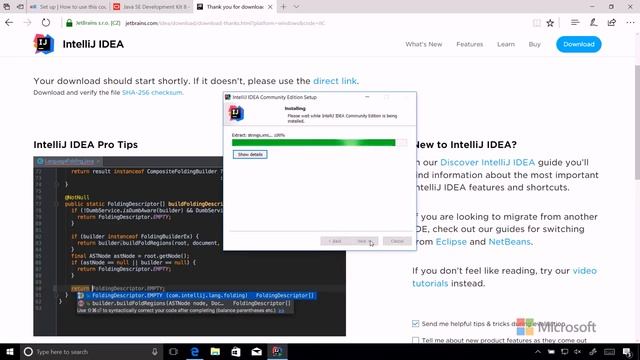This screenshot has width=640, height=360.
Task: Click the IntelliJ installer taskbar icon
Action: pos(278,351)
